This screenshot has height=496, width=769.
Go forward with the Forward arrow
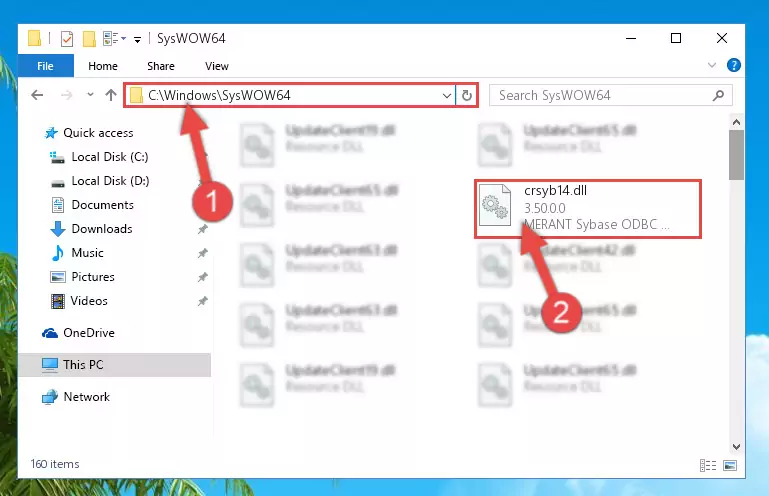coord(66,95)
